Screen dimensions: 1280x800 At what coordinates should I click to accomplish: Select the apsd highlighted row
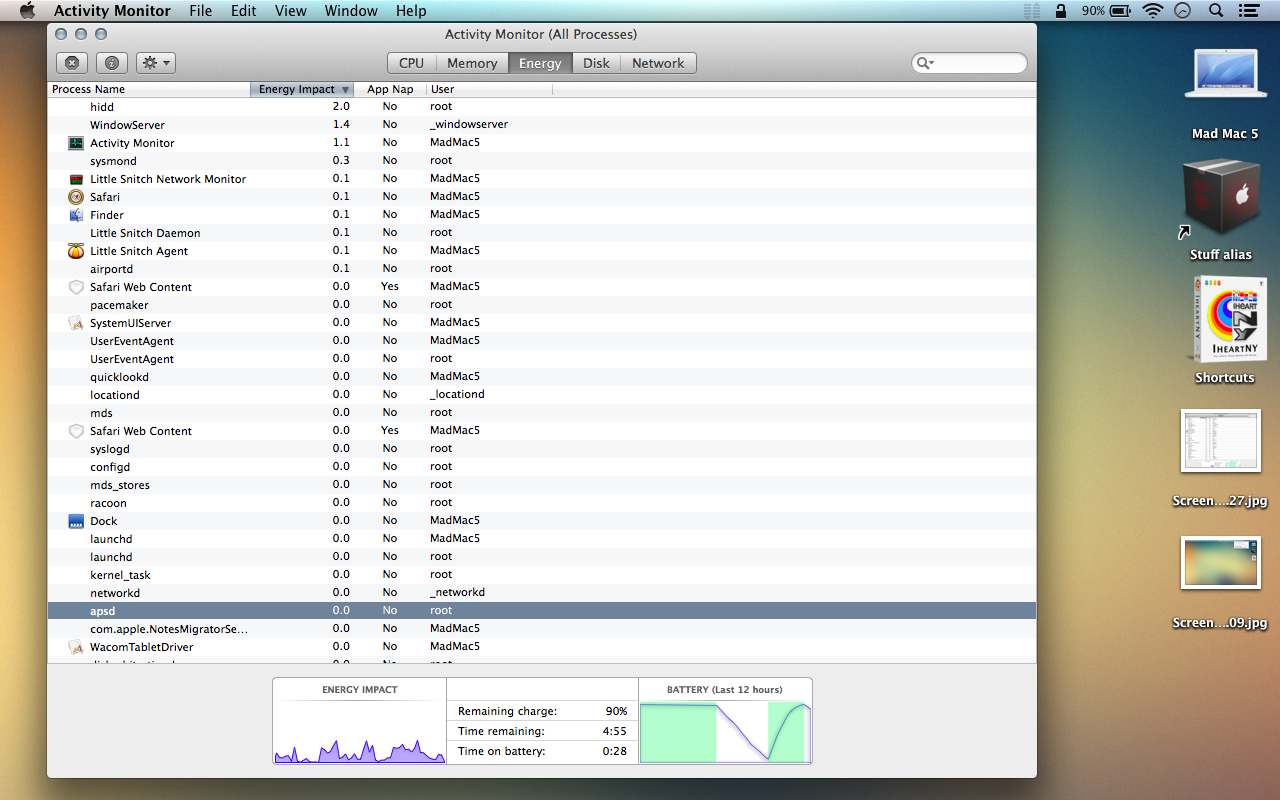tap(541, 611)
